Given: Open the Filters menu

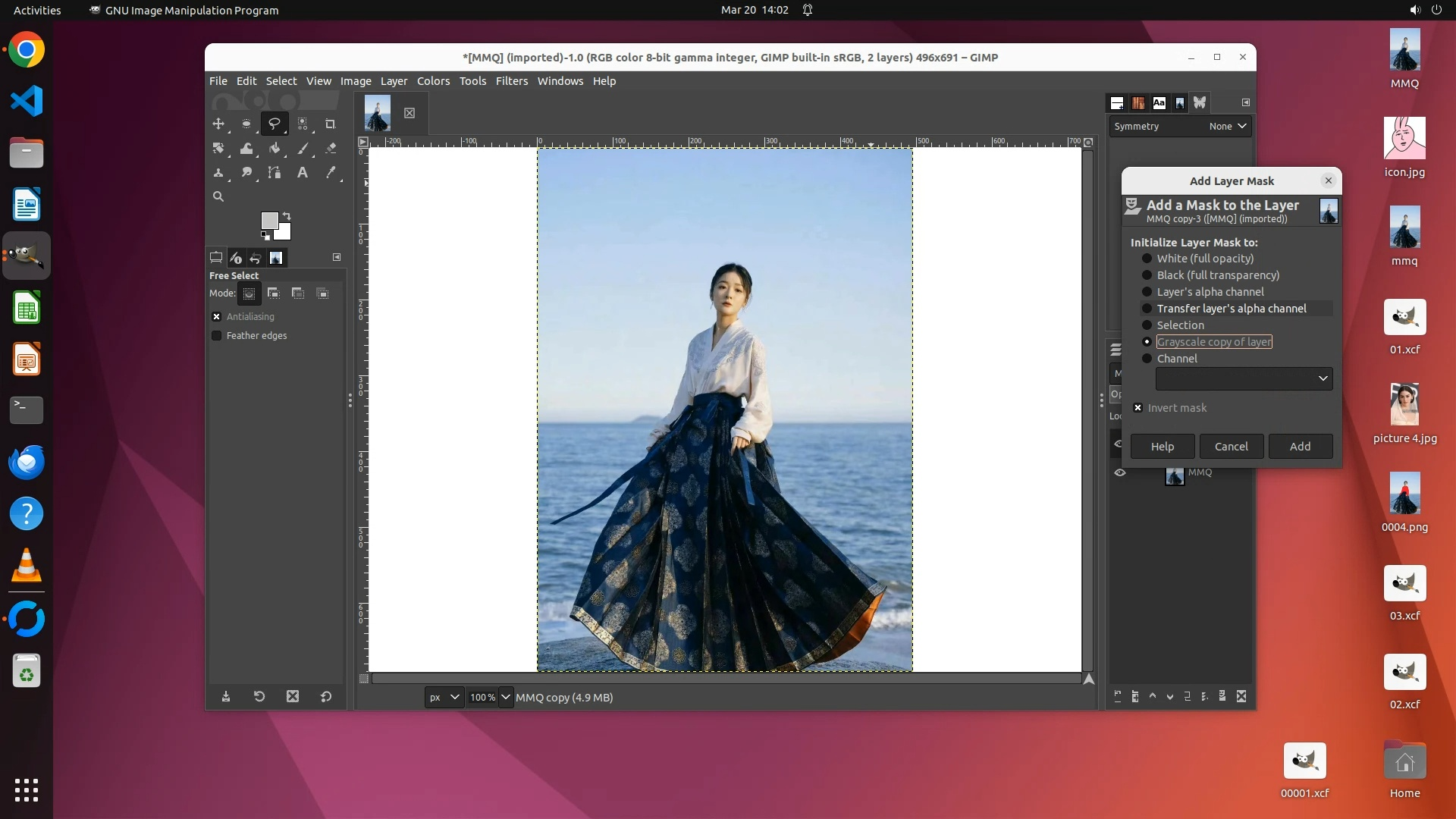Looking at the screenshot, I should click(511, 81).
